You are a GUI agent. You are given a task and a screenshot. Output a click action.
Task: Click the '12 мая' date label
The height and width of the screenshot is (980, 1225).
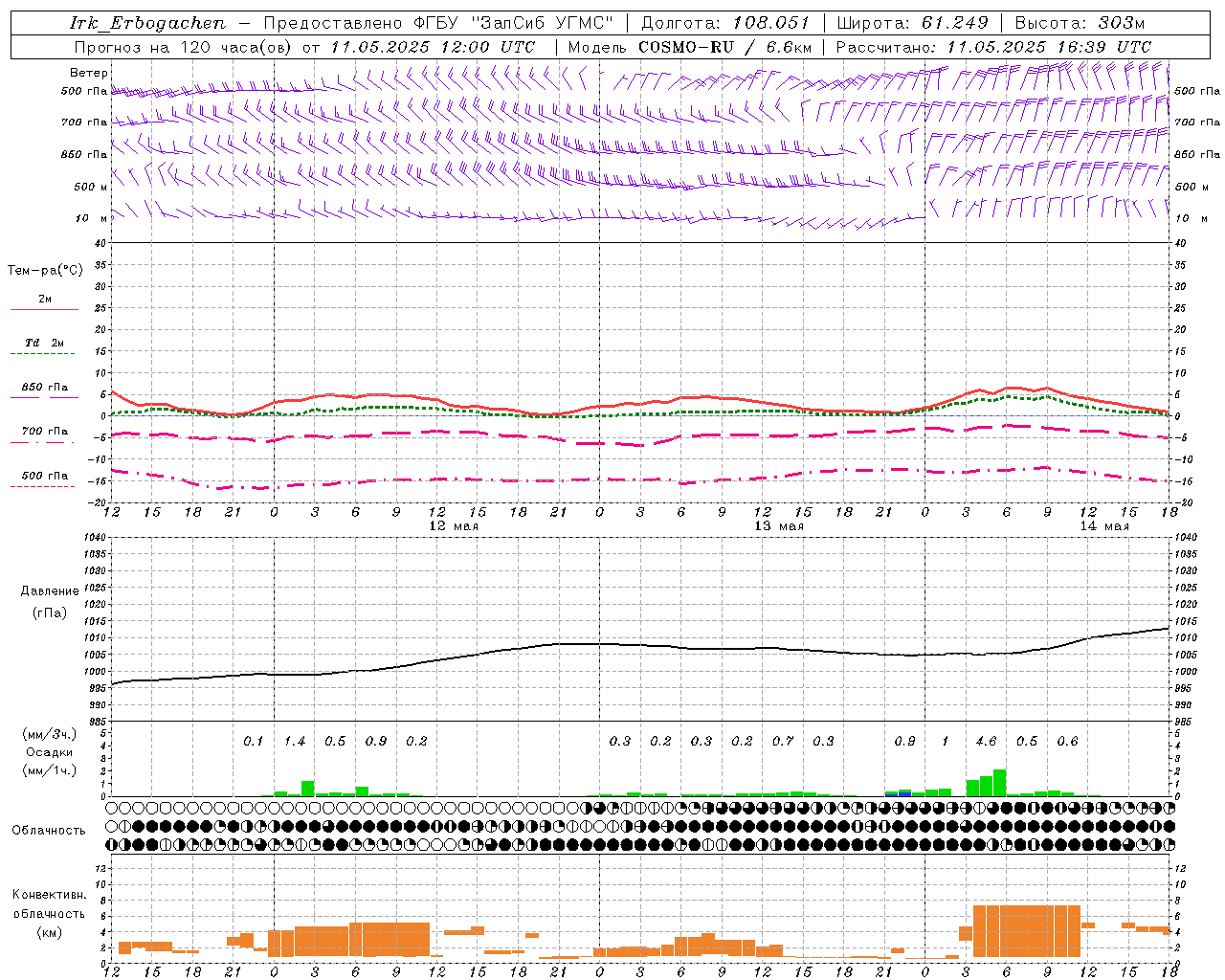[454, 526]
